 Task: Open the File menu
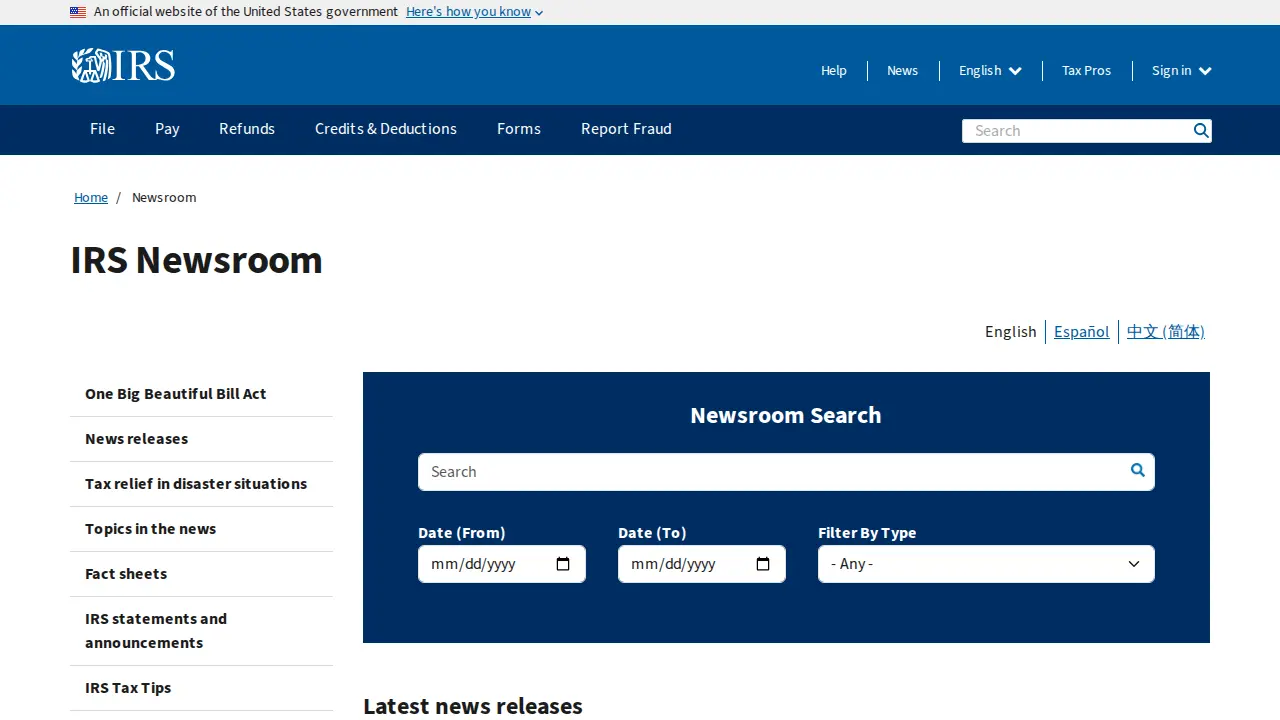102,129
